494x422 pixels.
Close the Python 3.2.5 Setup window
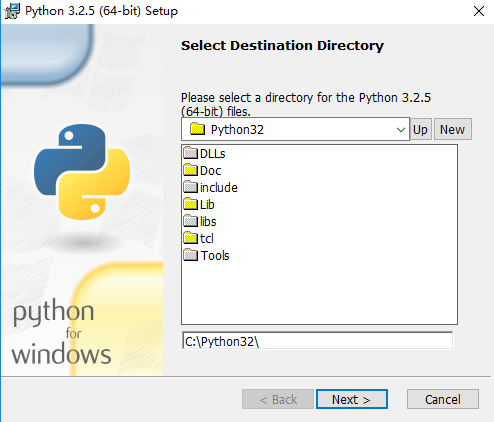479,11
